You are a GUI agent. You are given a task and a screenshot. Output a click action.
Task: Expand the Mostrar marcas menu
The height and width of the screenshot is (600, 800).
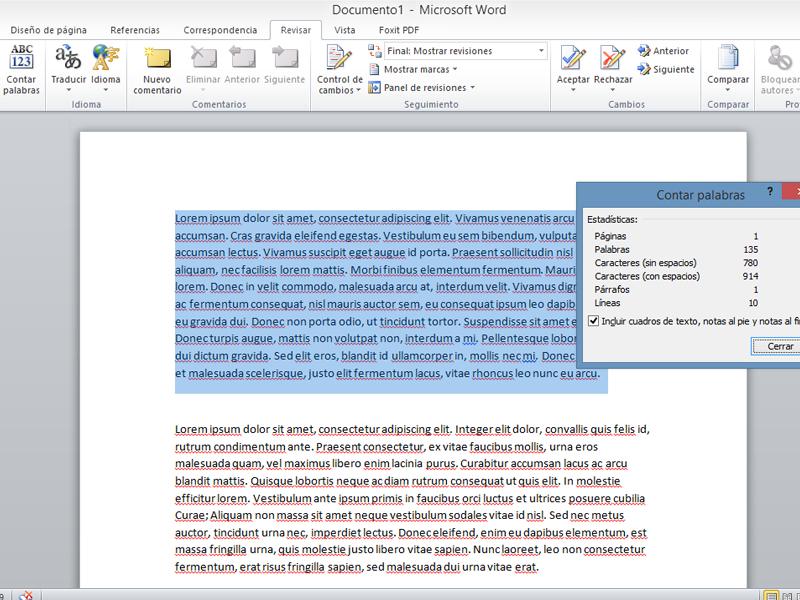(413, 70)
